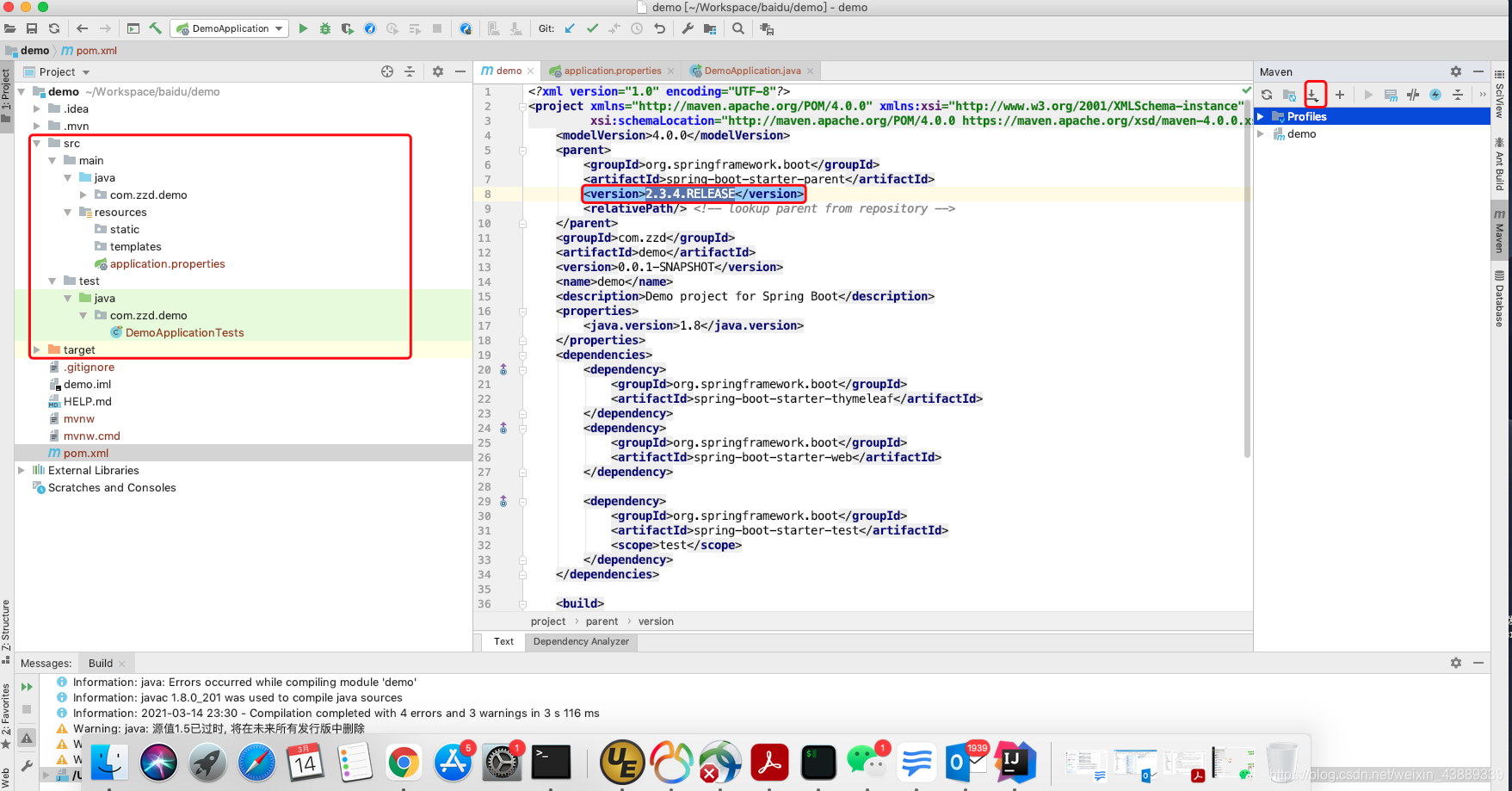Toggle the Ant Build side tab
The image size is (1512, 791).
tap(1500, 164)
